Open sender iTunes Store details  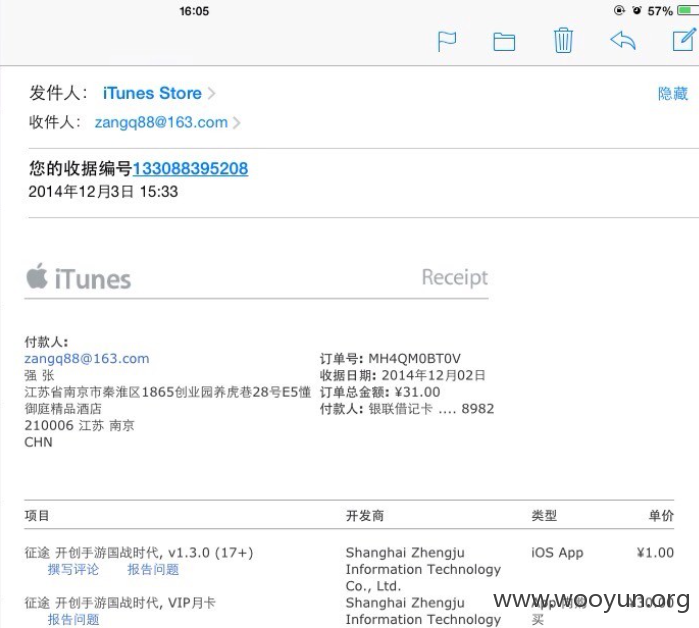pos(152,93)
